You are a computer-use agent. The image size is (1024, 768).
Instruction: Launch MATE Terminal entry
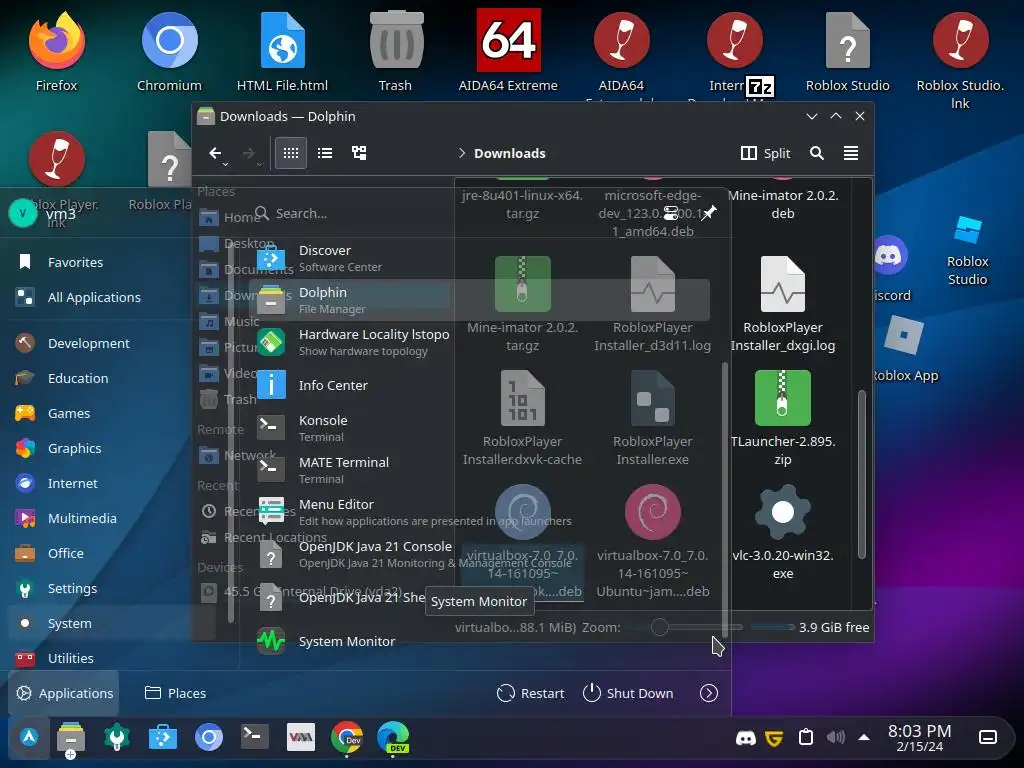(x=480, y=470)
